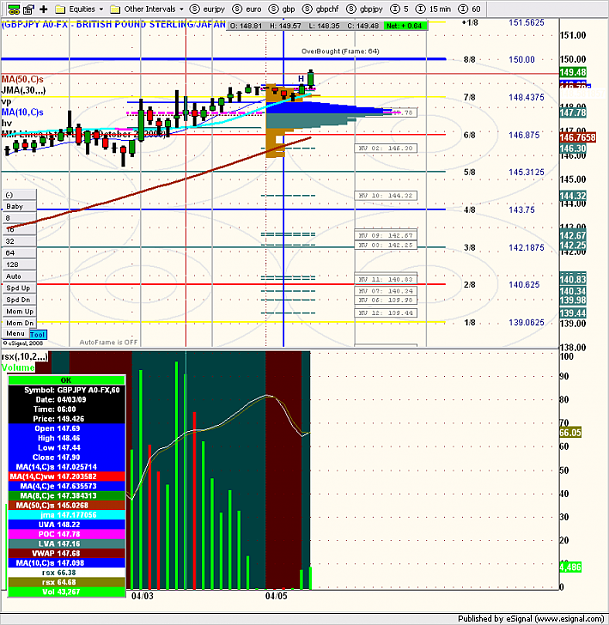Click the 149.48 green price marker
The width and height of the screenshot is (609, 625).
coord(573,72)
